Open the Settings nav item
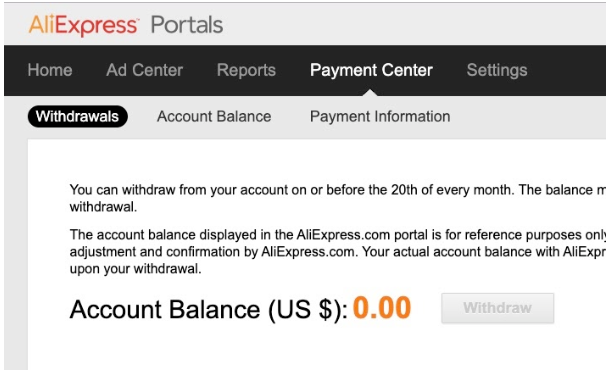The image size is (611, 383). coord(497,70)
